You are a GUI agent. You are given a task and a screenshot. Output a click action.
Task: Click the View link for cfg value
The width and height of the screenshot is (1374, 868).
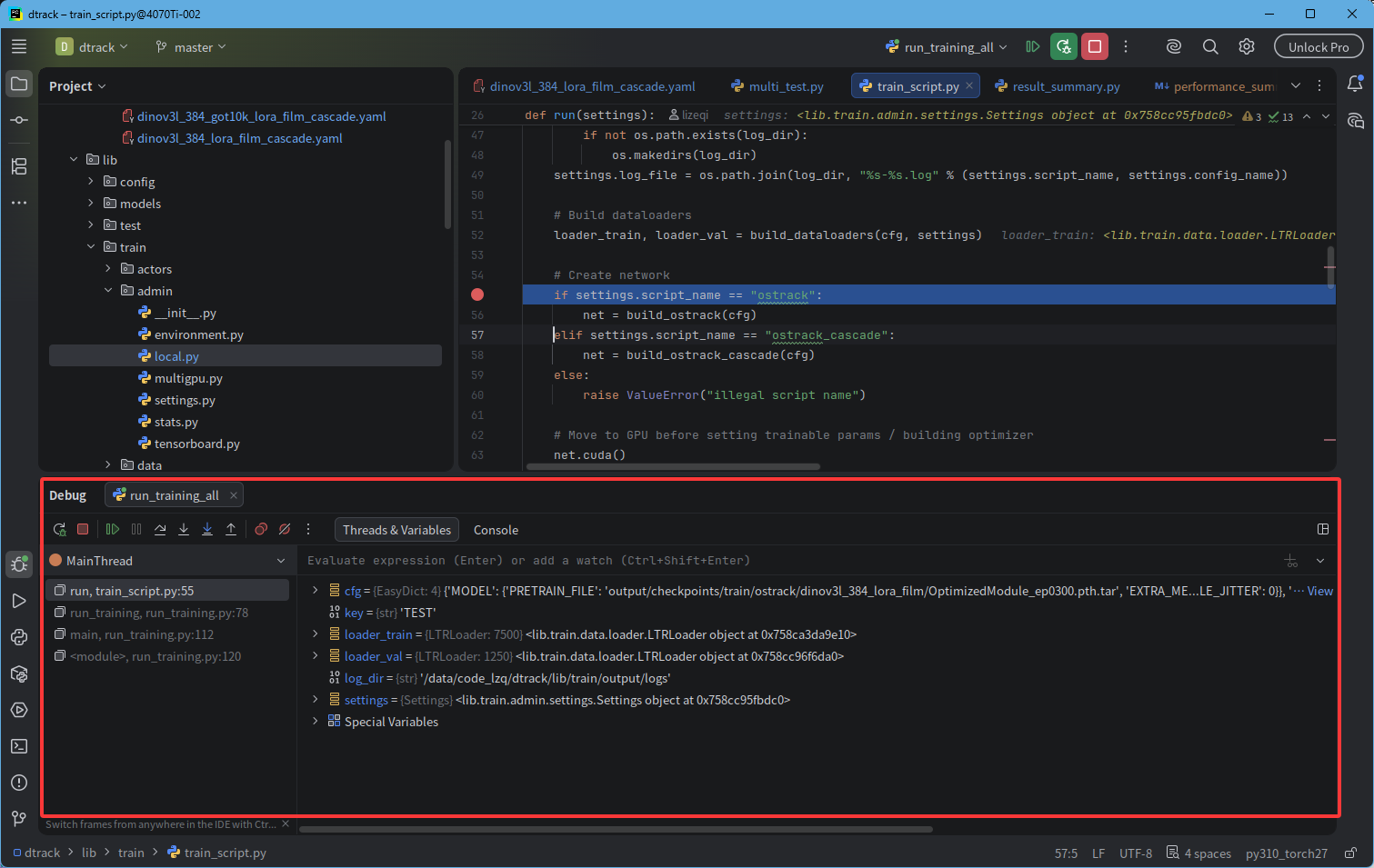(1319, 591)
